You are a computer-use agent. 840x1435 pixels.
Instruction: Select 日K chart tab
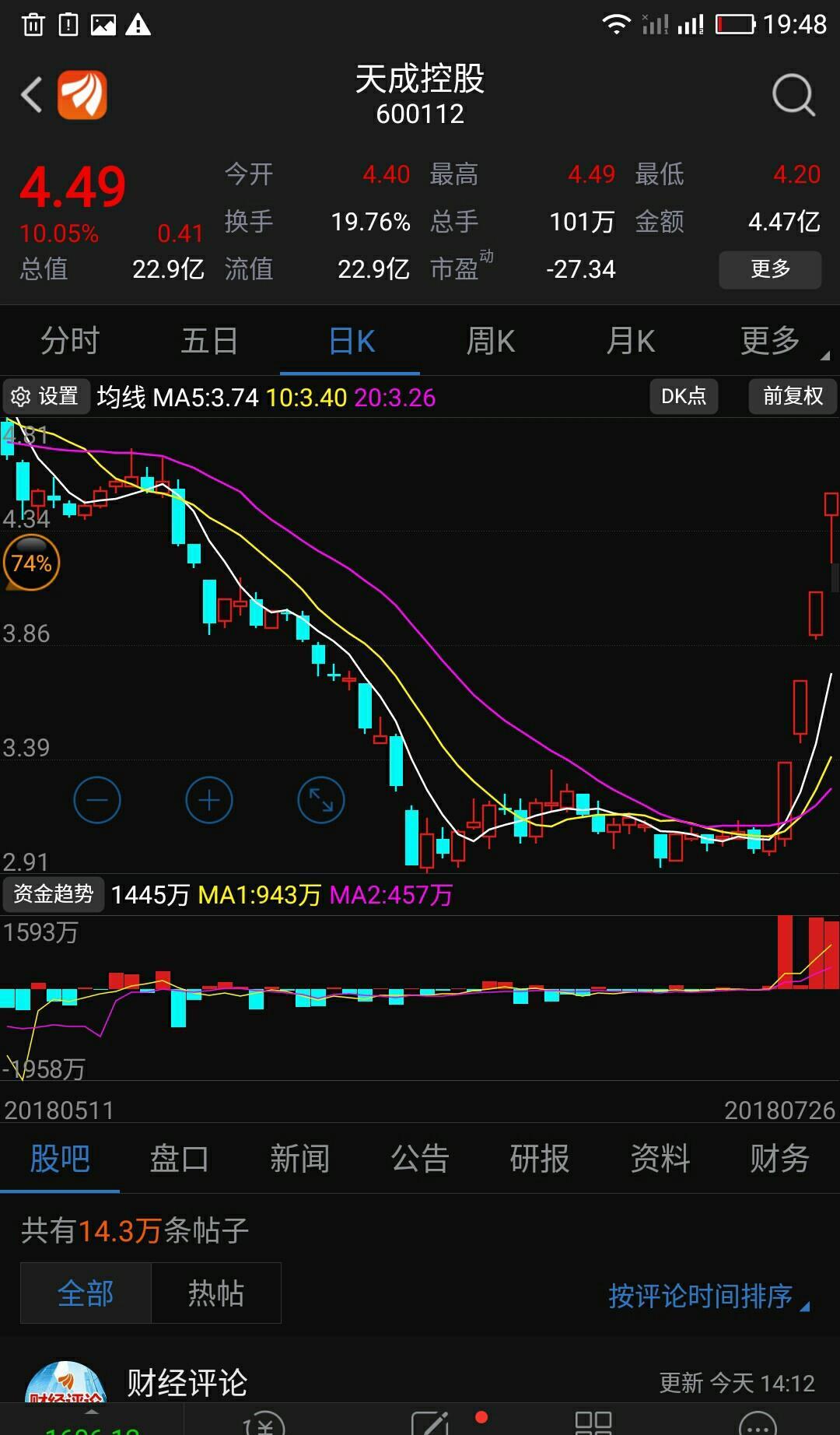352,341
